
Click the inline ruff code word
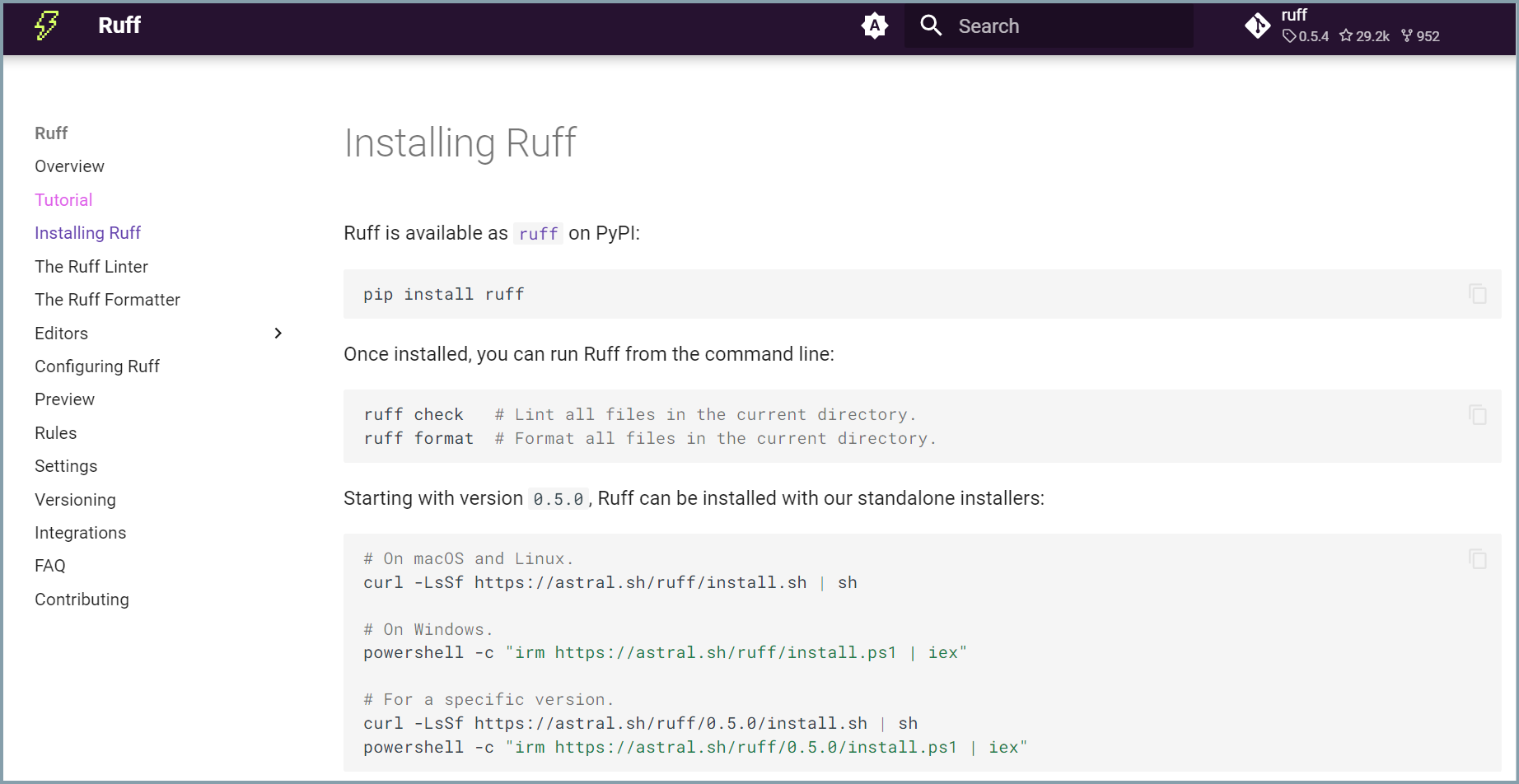click(538, 234)
